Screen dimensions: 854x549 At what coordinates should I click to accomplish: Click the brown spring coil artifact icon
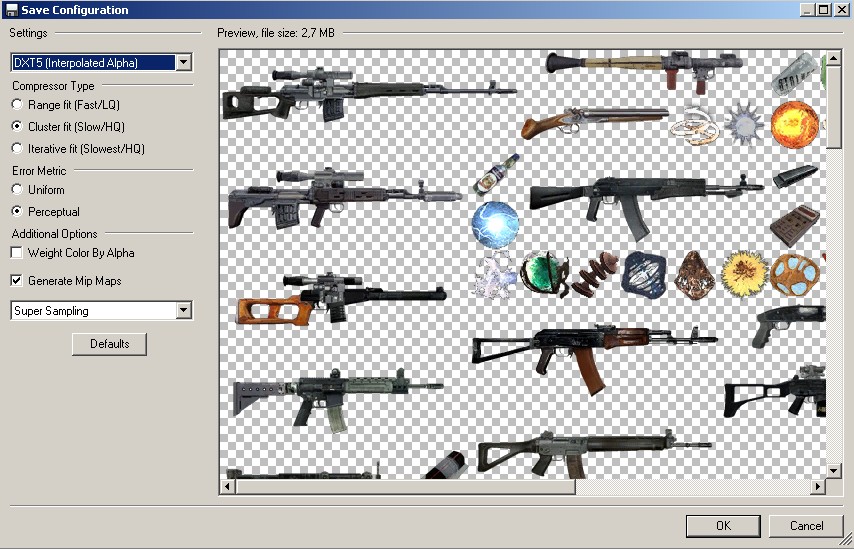594,274
